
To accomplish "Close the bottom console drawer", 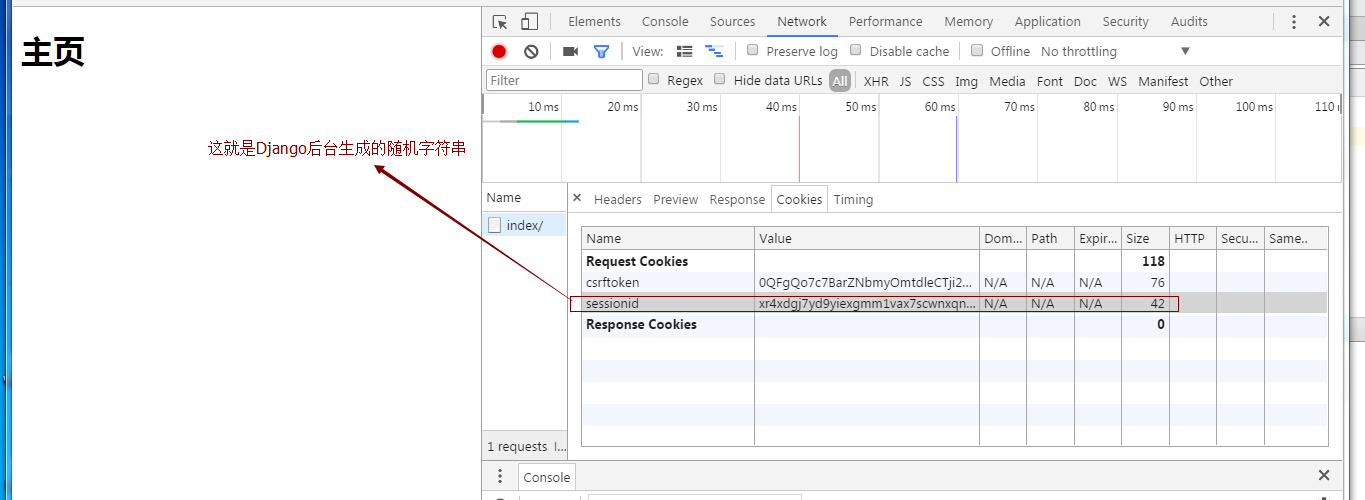I will click(1324, 476).
